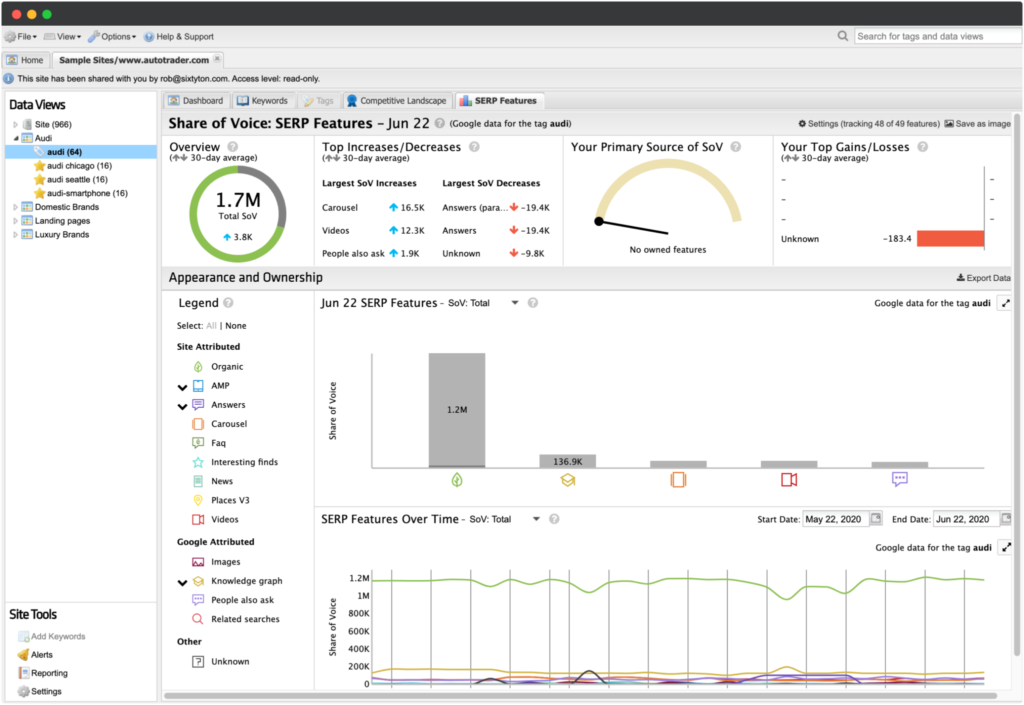Expand the SERP Features Over Time chart
Image resolution: width=1024 pixels, height=705 pixels.
click(1006, 548)
